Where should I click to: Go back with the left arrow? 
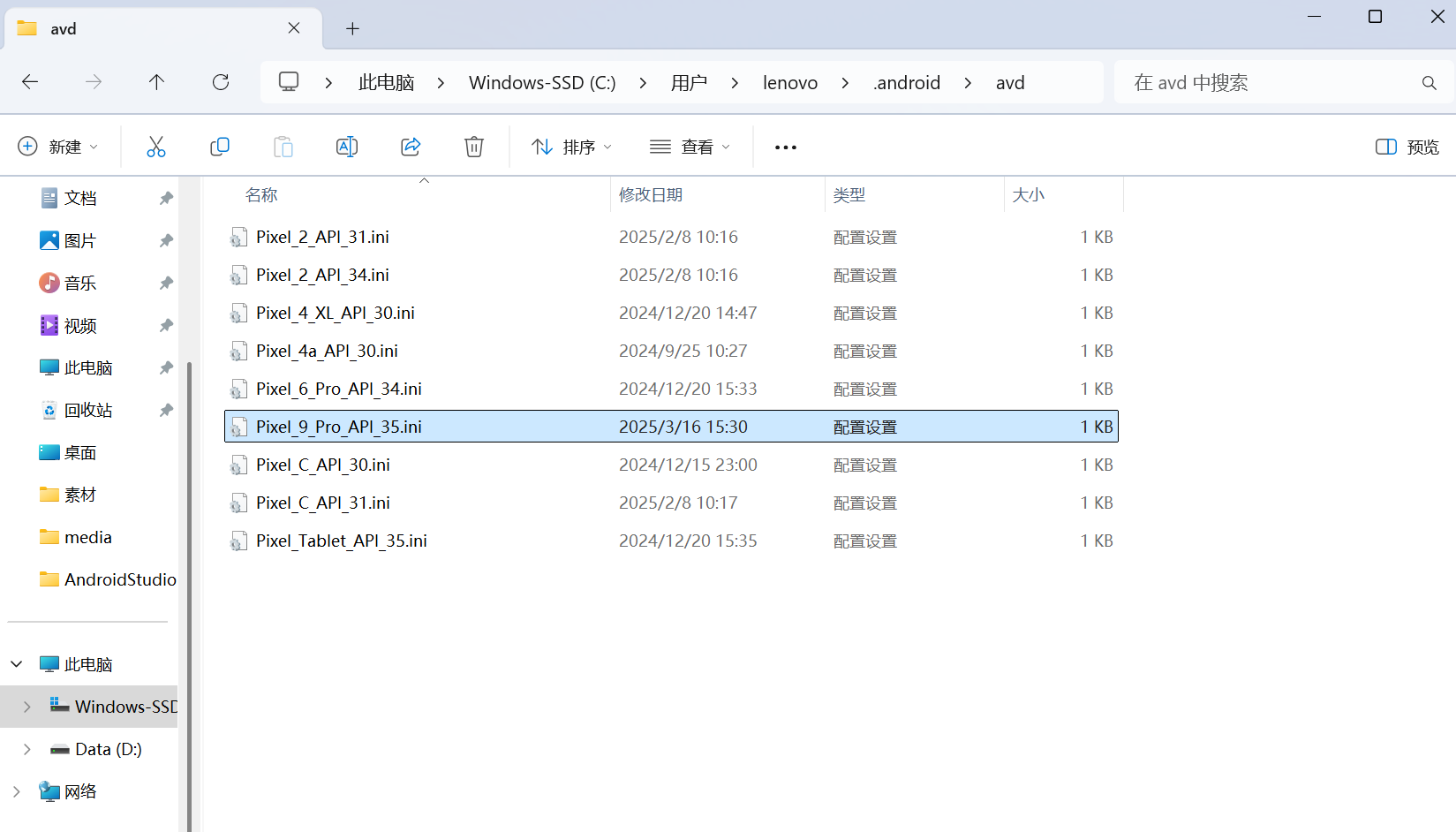click(x=30, y=82)
